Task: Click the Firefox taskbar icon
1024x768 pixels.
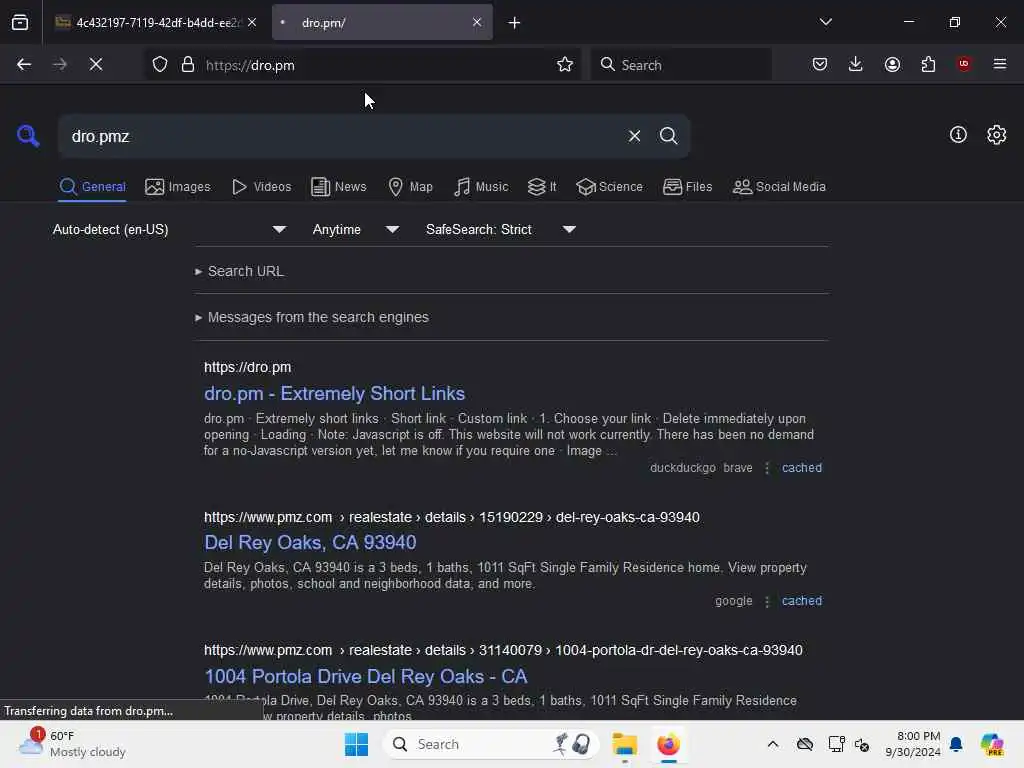Action: [668, 744]
